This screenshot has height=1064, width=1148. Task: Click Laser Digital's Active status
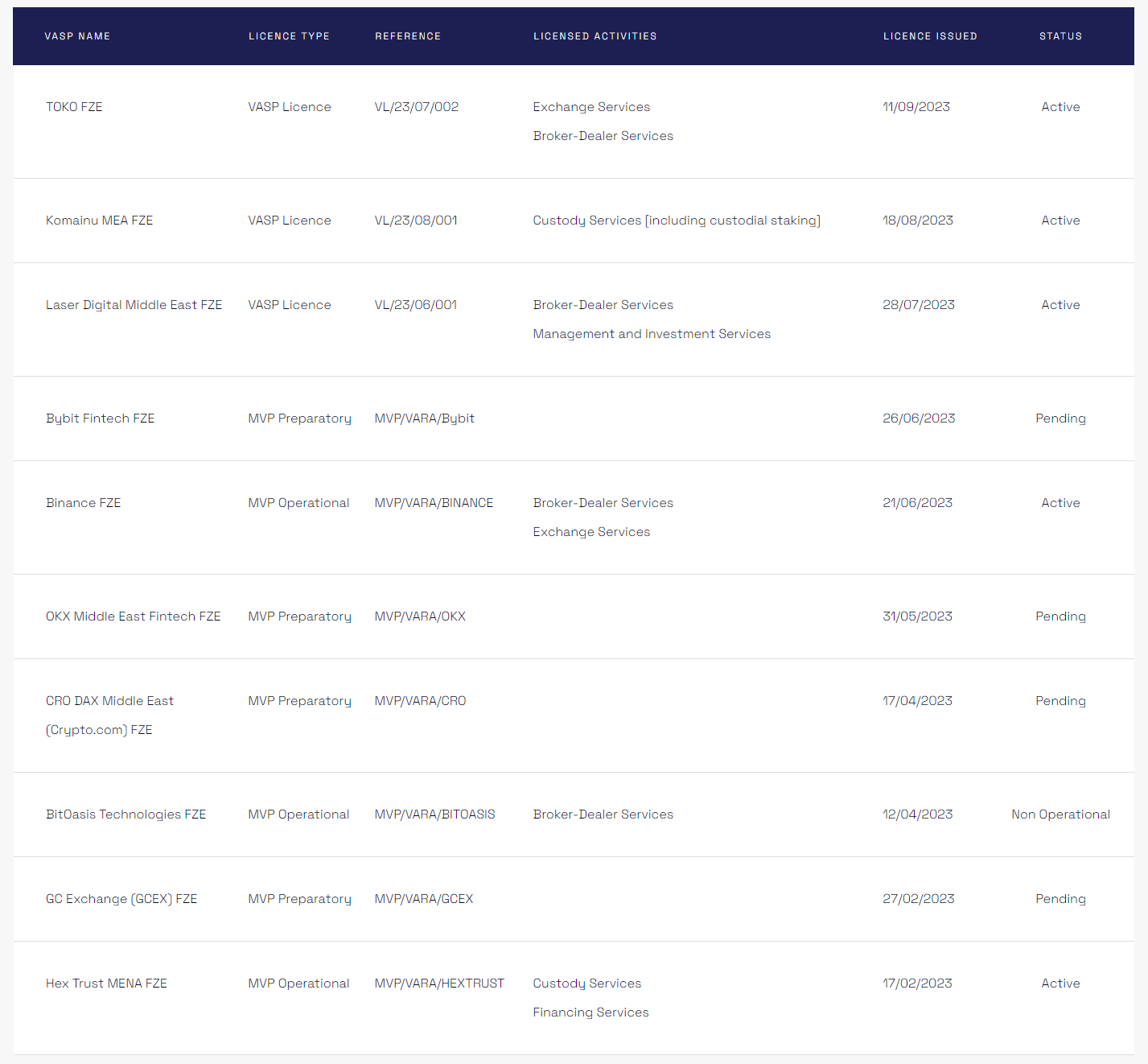click(x=1060, y=305)
